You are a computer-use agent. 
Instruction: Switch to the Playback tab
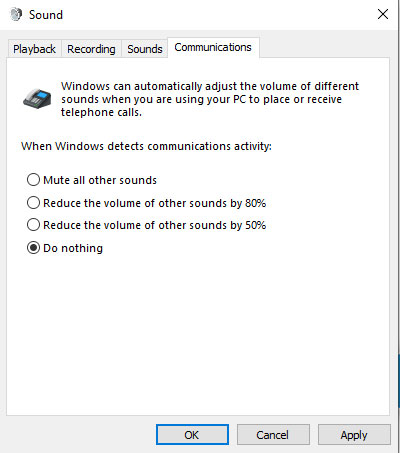34,49
